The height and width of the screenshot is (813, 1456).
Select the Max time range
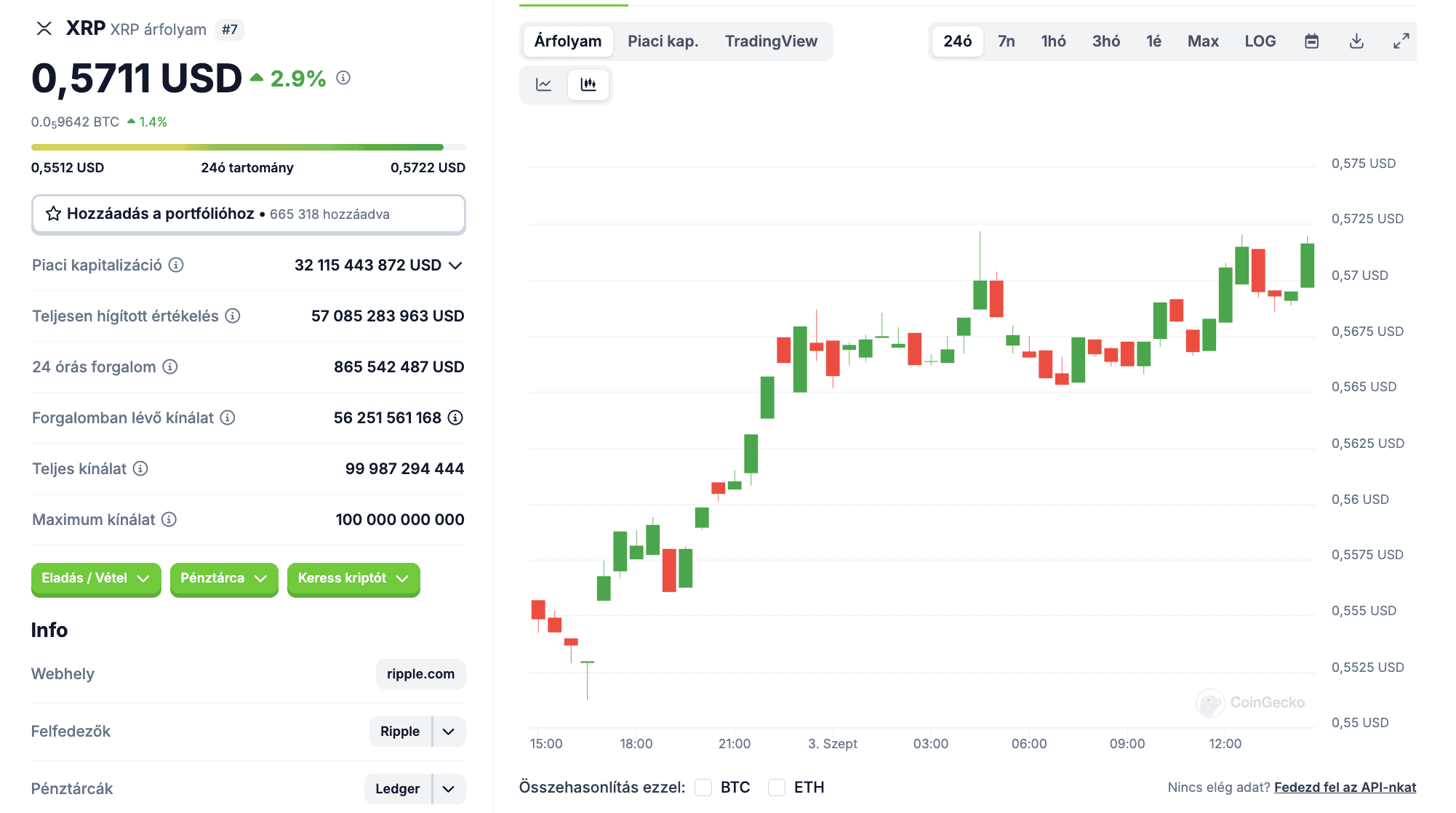point(1203,41)
